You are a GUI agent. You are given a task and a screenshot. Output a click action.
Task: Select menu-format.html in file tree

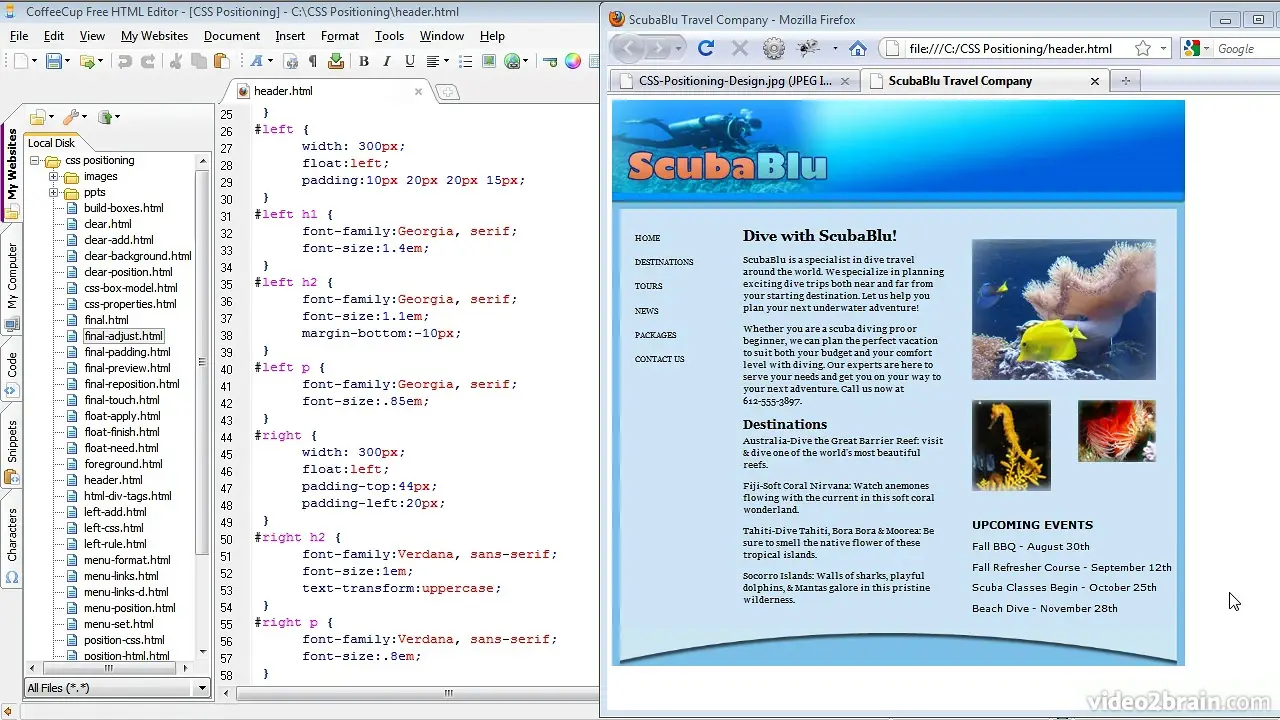[x=127, y=560]
